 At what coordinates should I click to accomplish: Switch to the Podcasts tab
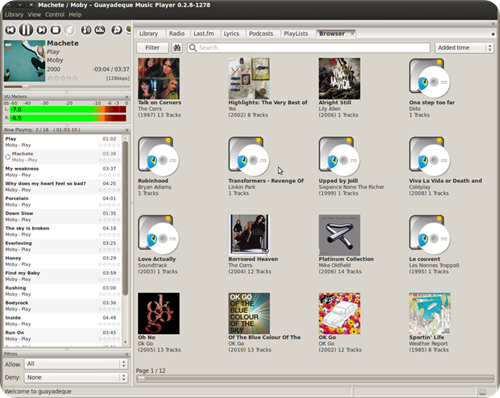pyautogui.click(x=261, y=34)
